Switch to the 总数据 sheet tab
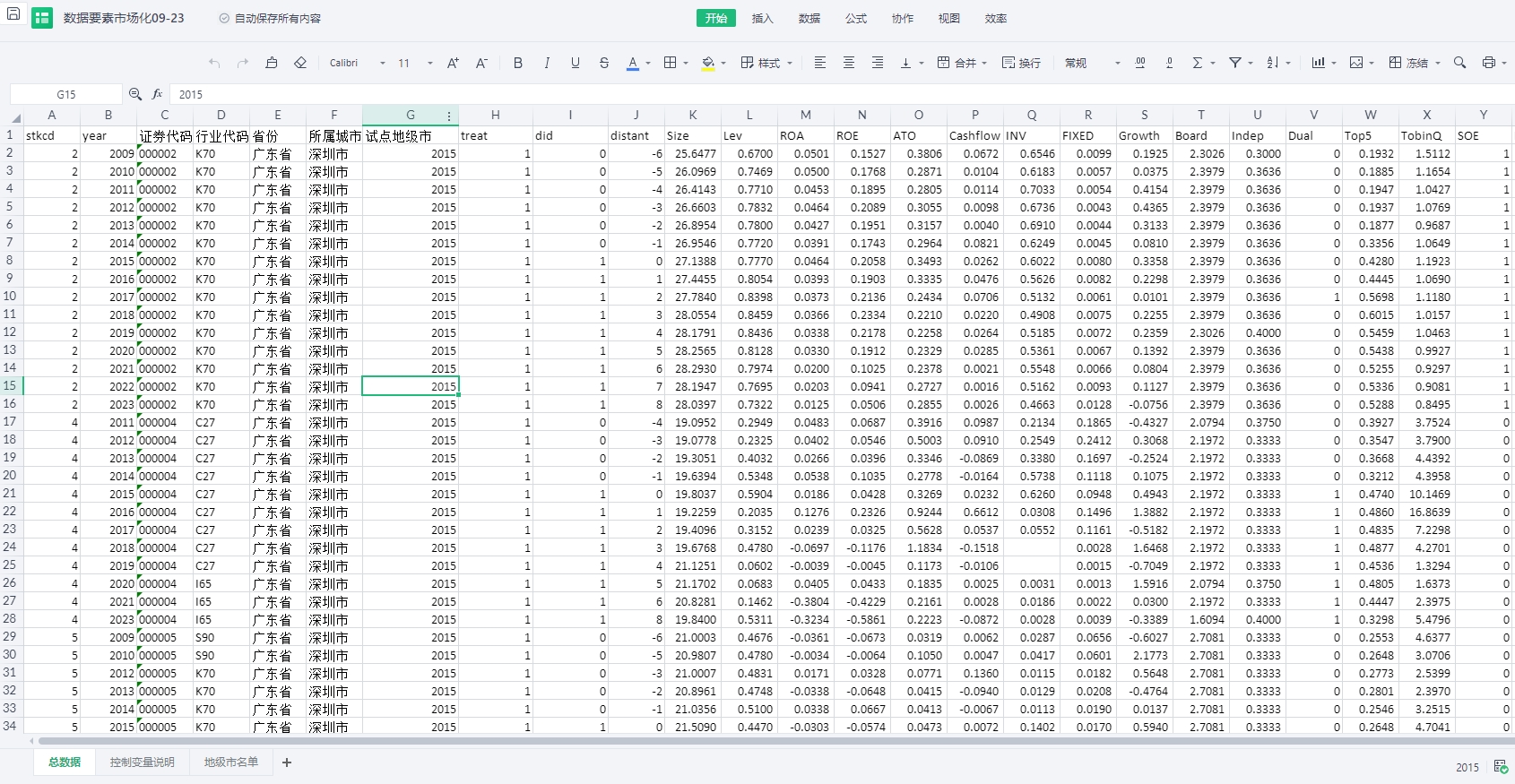Screen dimensions: 1515x784 click(x=65, y=762)
